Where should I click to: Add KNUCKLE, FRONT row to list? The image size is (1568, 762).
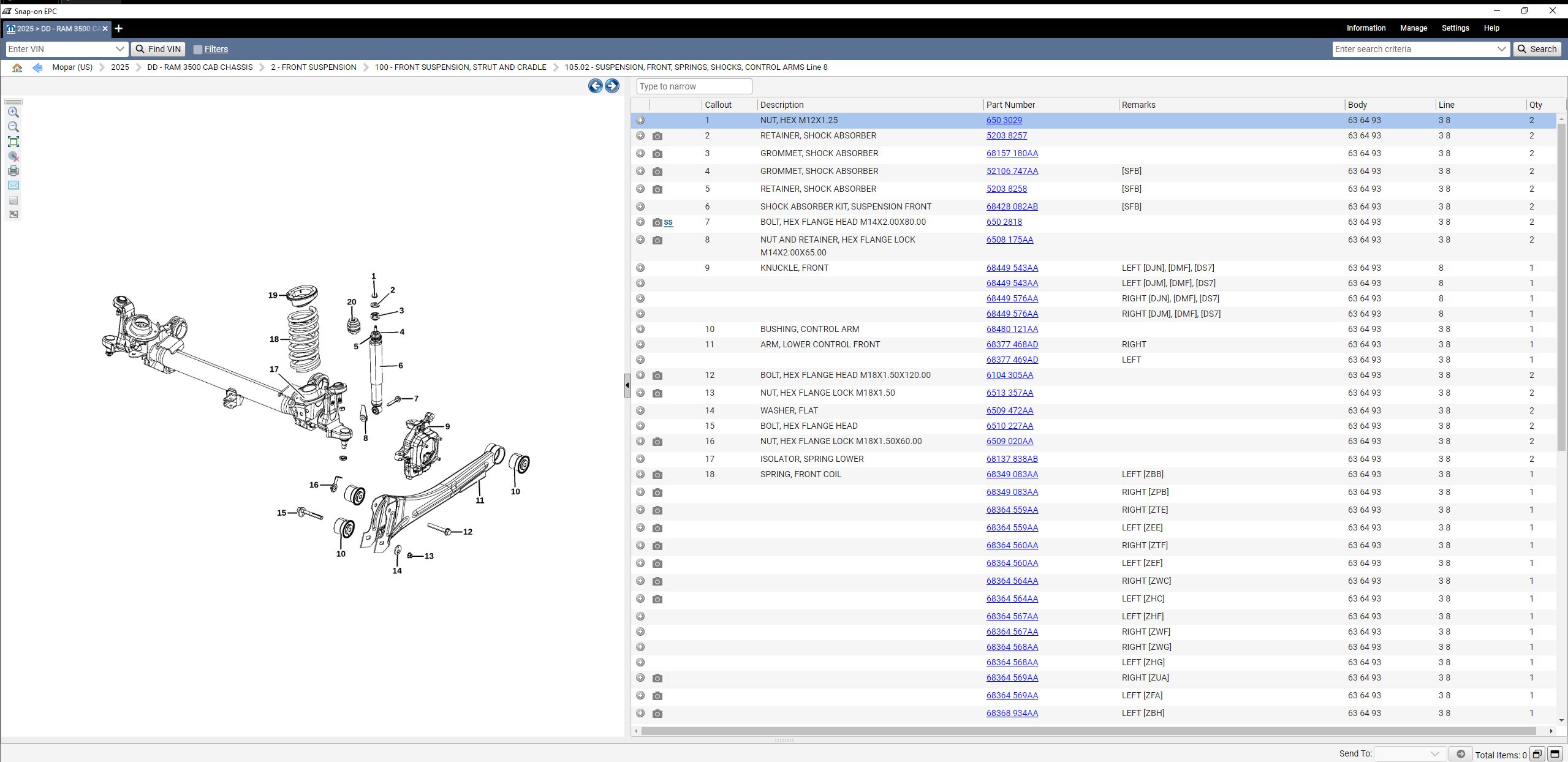point(640,268)
